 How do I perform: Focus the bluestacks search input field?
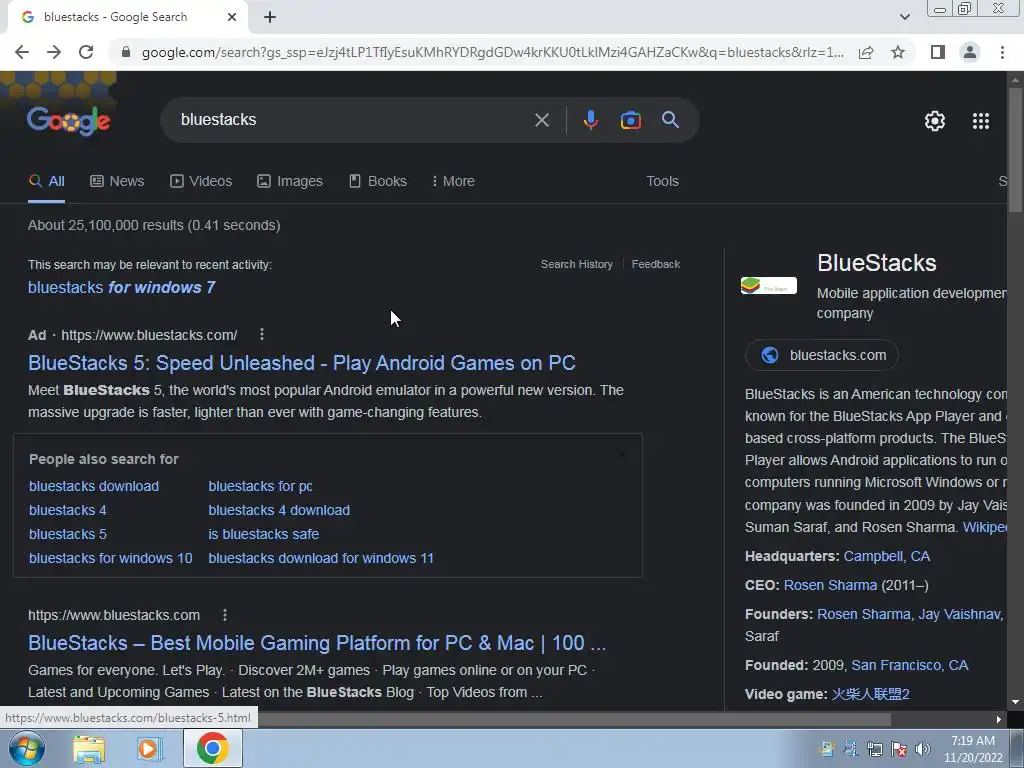click(353, 120)
